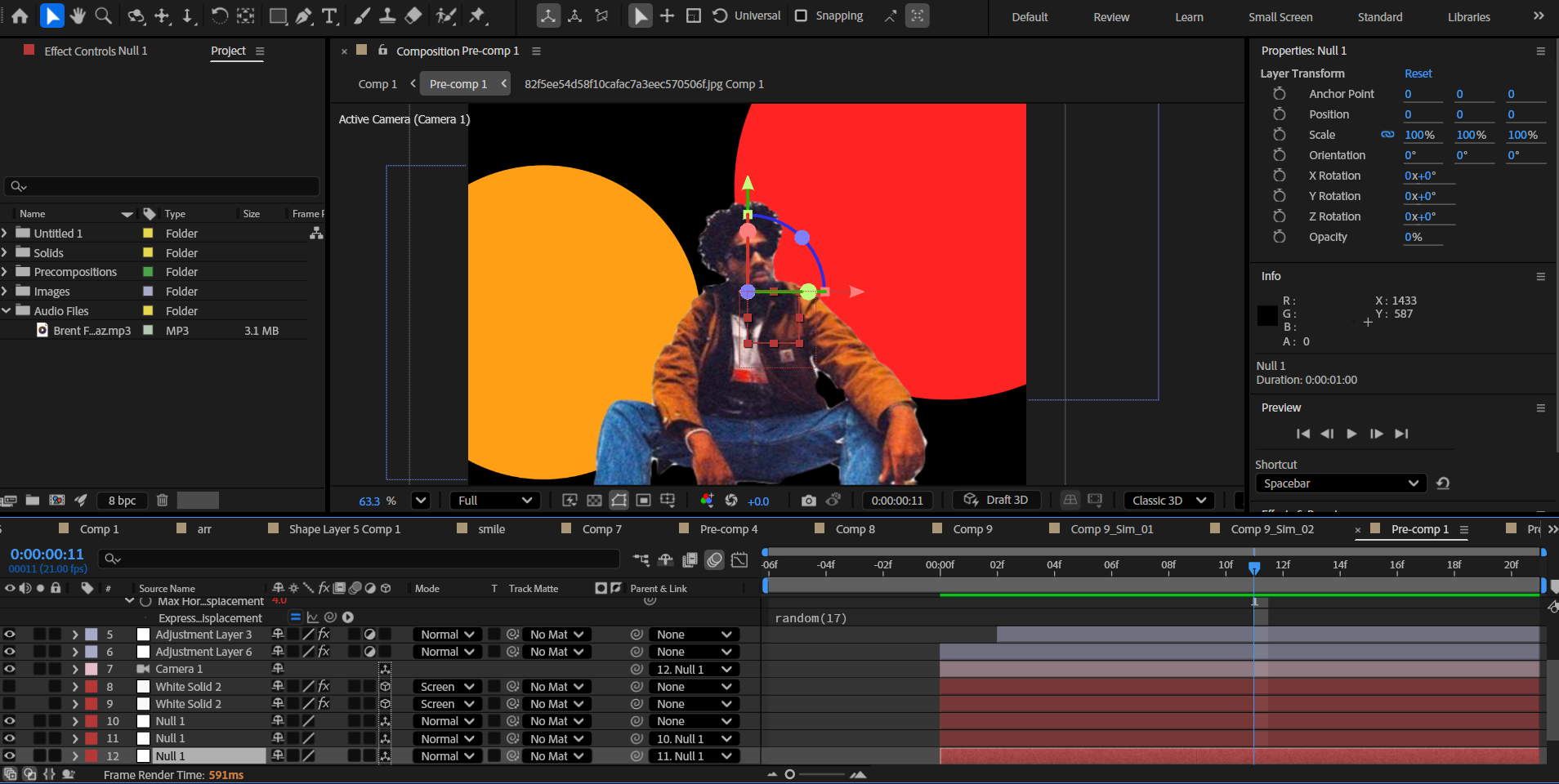Switch to the Comp 8 timeline tab

[855, 529]
